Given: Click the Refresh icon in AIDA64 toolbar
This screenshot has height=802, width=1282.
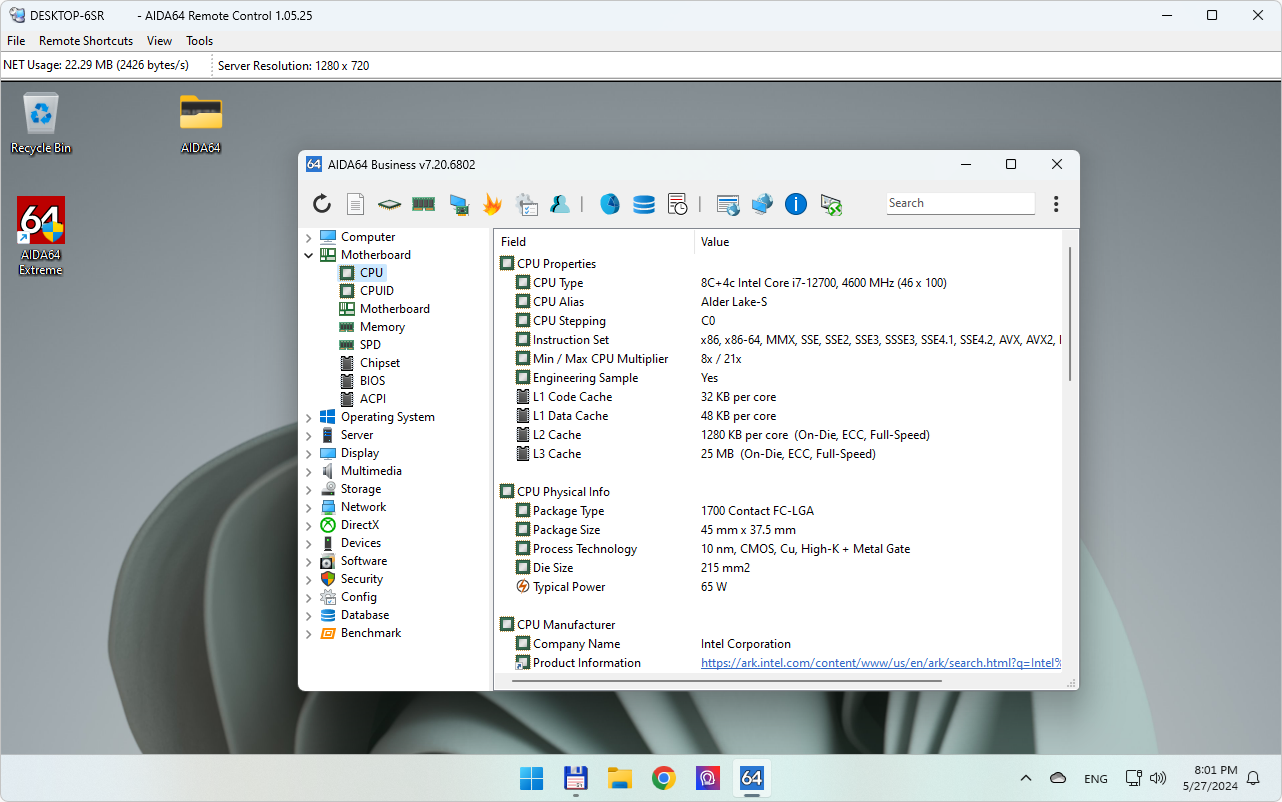Looking at the screenshot, I should [322, 204].
